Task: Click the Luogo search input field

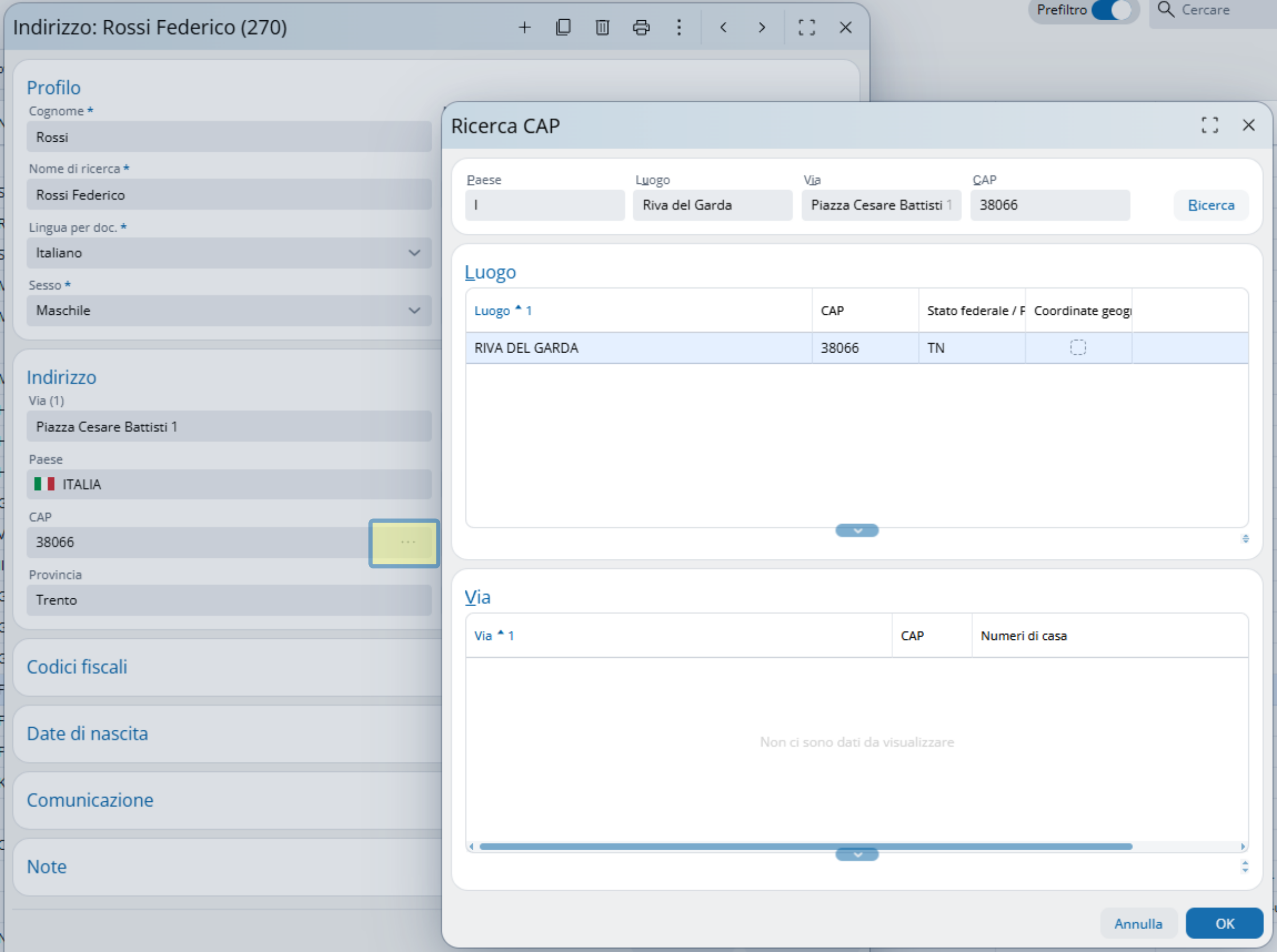Action: click(712, 205)
